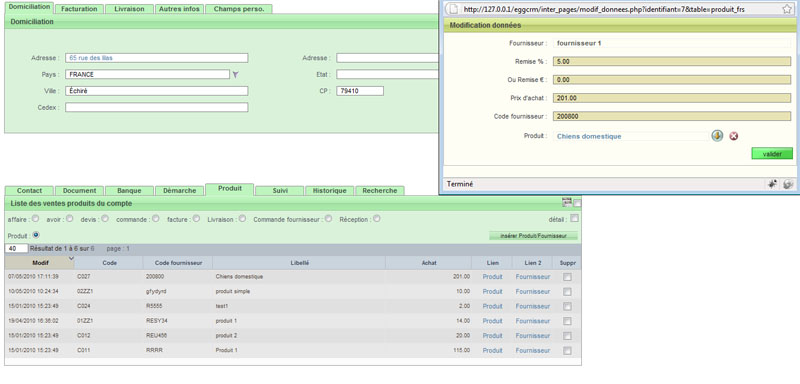The height and width of the screenshot is (384, 800).
Task: Remove product with red cross icon
Action: tap(734, 136)
